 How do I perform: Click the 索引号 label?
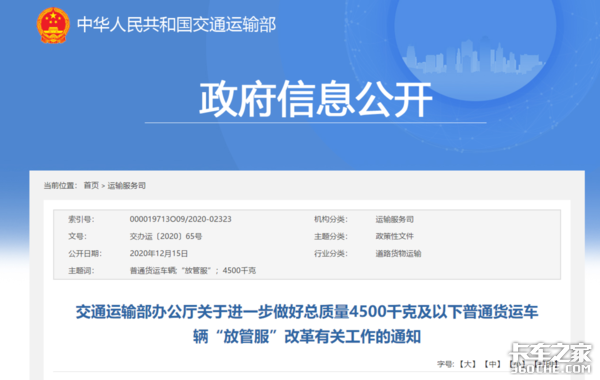81,219
